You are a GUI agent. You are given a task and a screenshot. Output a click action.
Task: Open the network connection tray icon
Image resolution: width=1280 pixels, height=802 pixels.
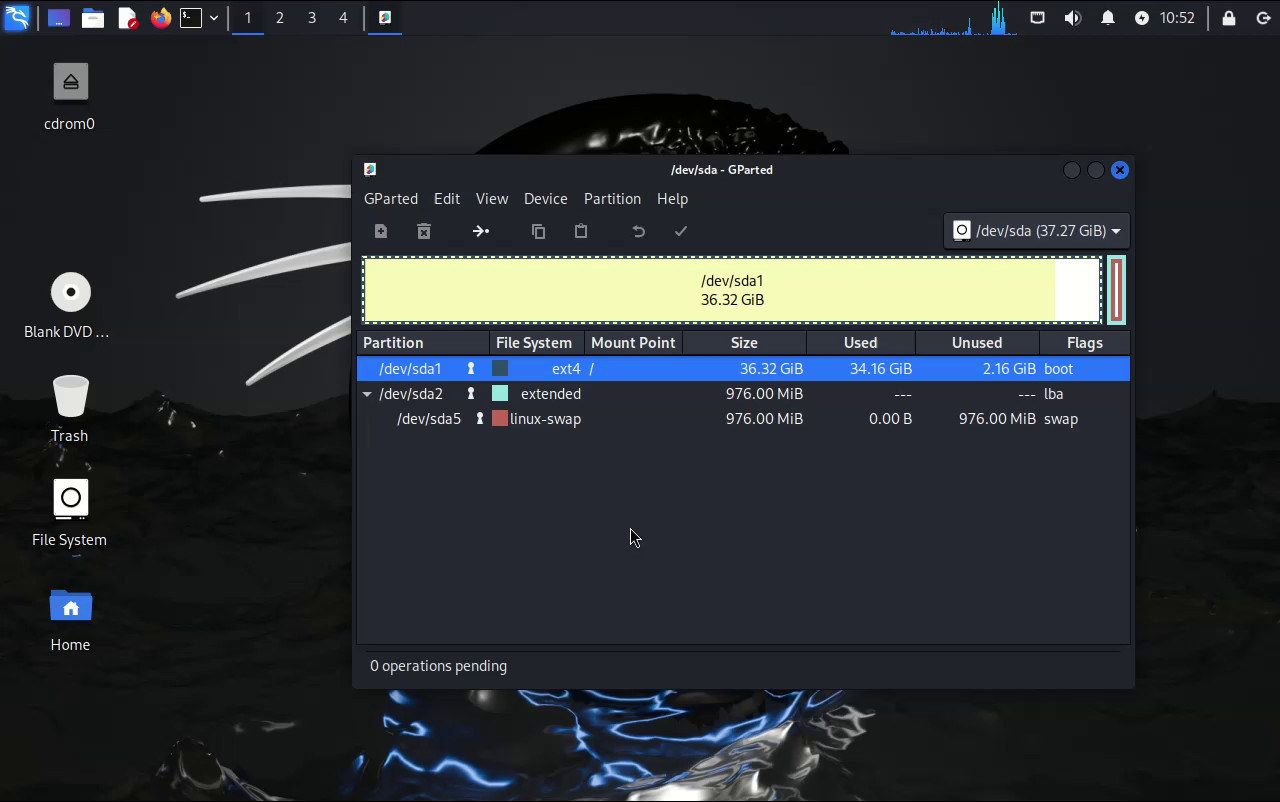1038,18
